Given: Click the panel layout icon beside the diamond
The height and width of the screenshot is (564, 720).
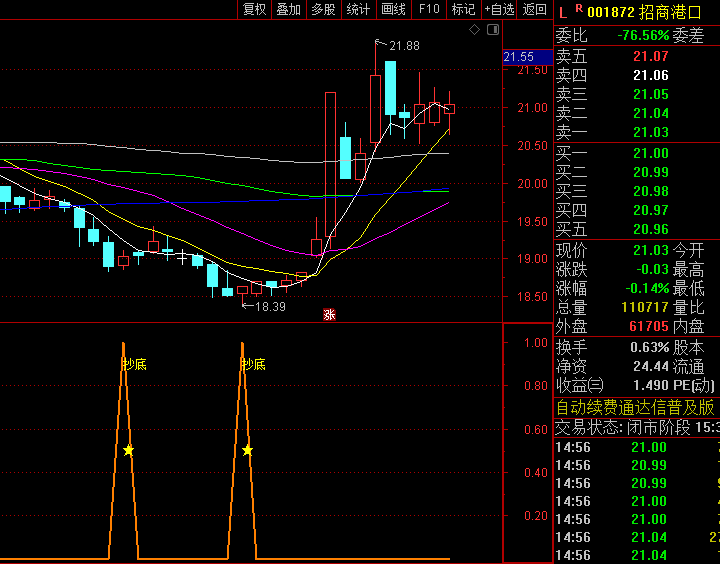Looking at the screenshot, I should (x=491, y=30).
